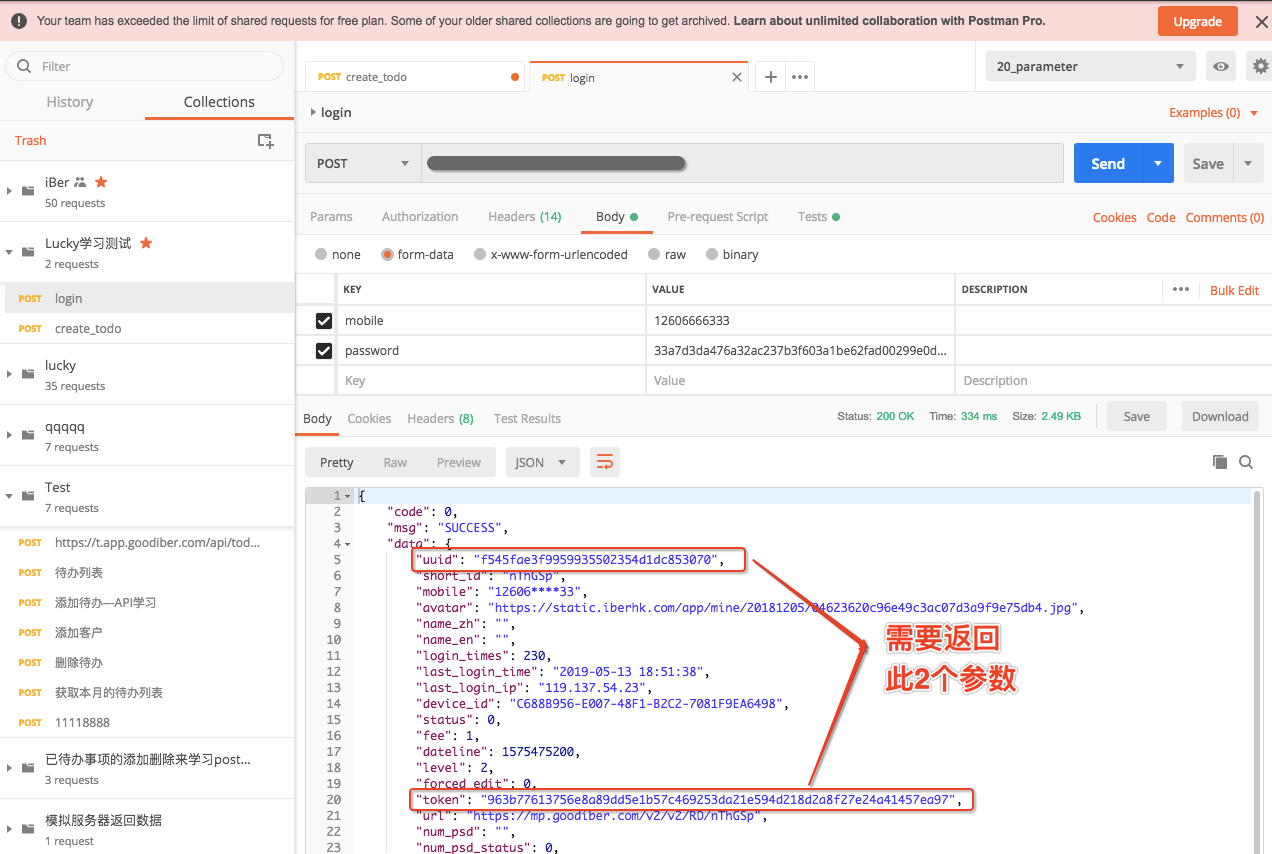Open the column options ellipsis beside Bulk Edit
Image resolution: width=1272 pixels, height=854 pixels.
click(x=1181, y=289)
